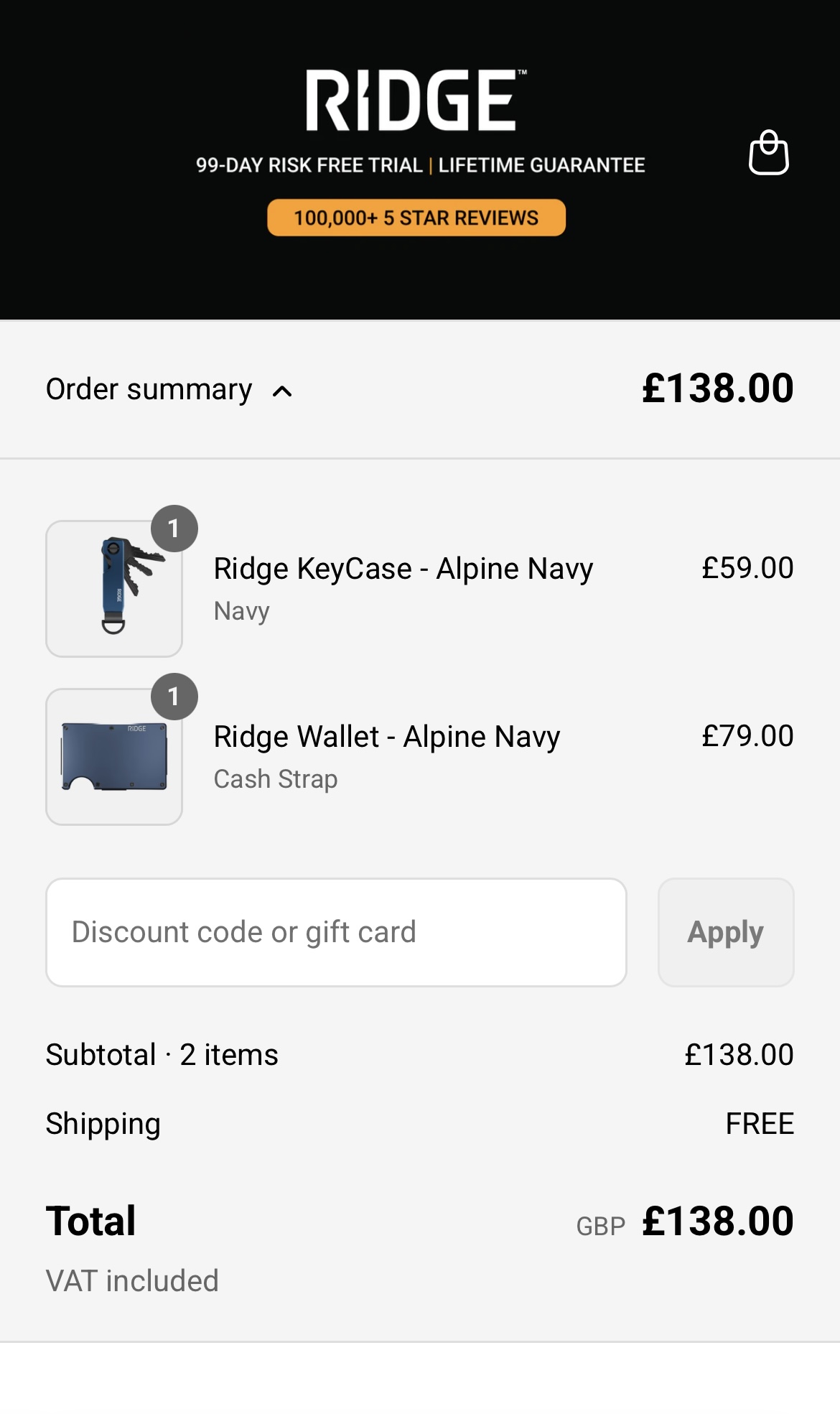840x1414 pixels.
Task: Tap the quantity badge on the KeyCase
Action: pyautogui.click(x=174, y=529)
